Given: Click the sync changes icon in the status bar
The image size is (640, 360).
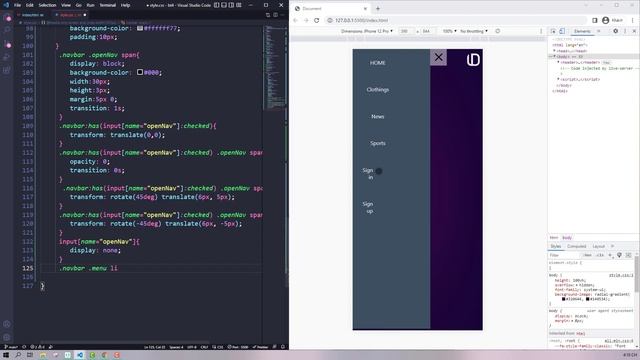Looking at the screenshot, I should point(24,347).
